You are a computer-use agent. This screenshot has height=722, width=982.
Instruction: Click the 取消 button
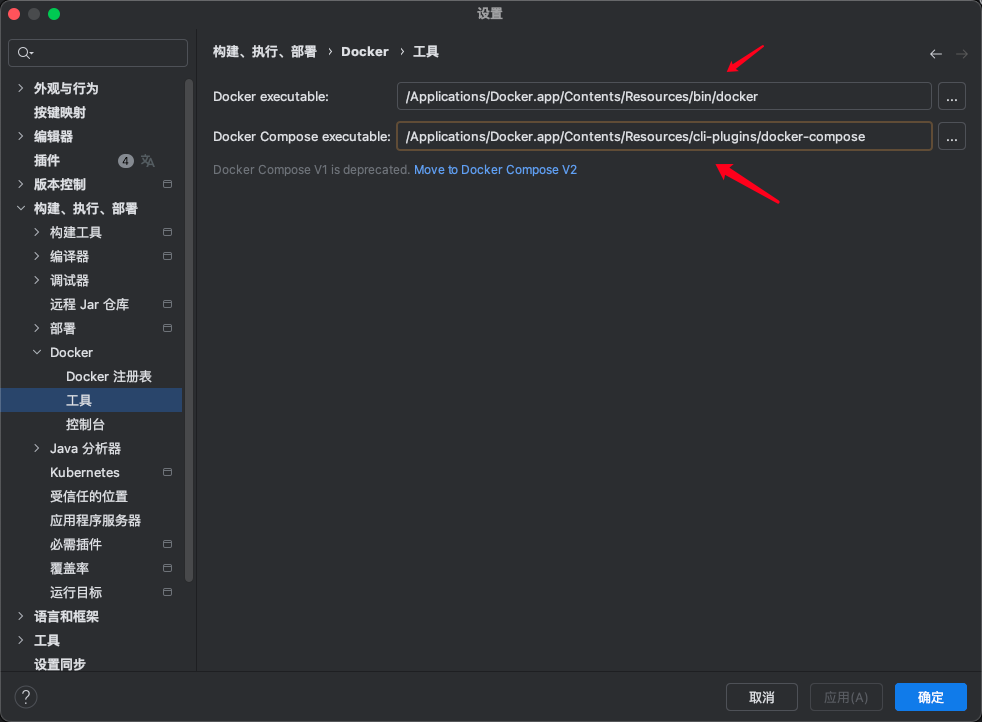(x=762, y=697)
